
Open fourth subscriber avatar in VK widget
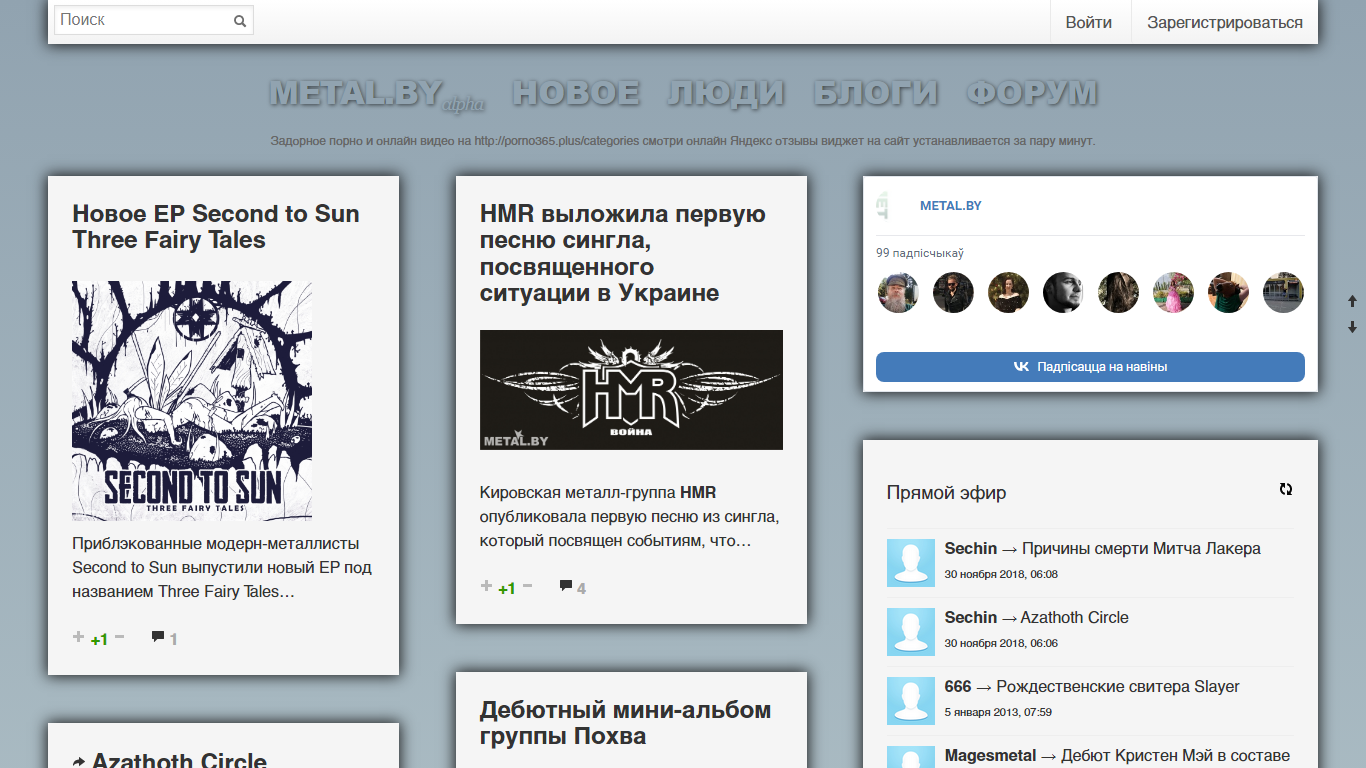[x=1063, y=293]
